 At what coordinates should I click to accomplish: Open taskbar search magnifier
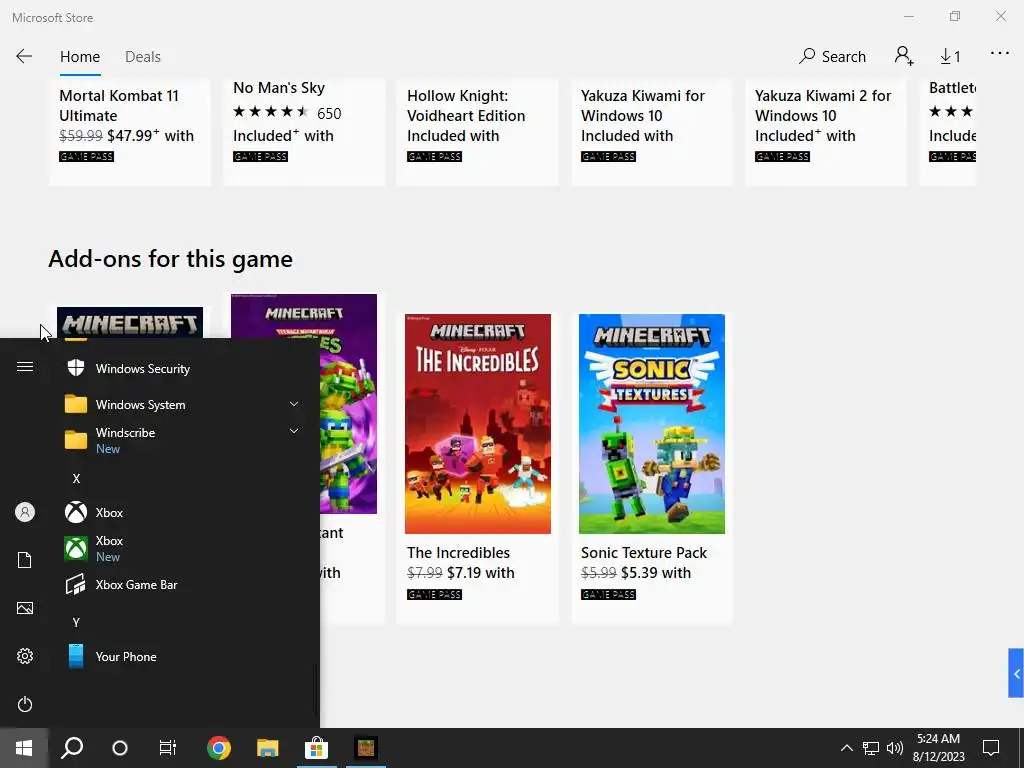point(72,748)
